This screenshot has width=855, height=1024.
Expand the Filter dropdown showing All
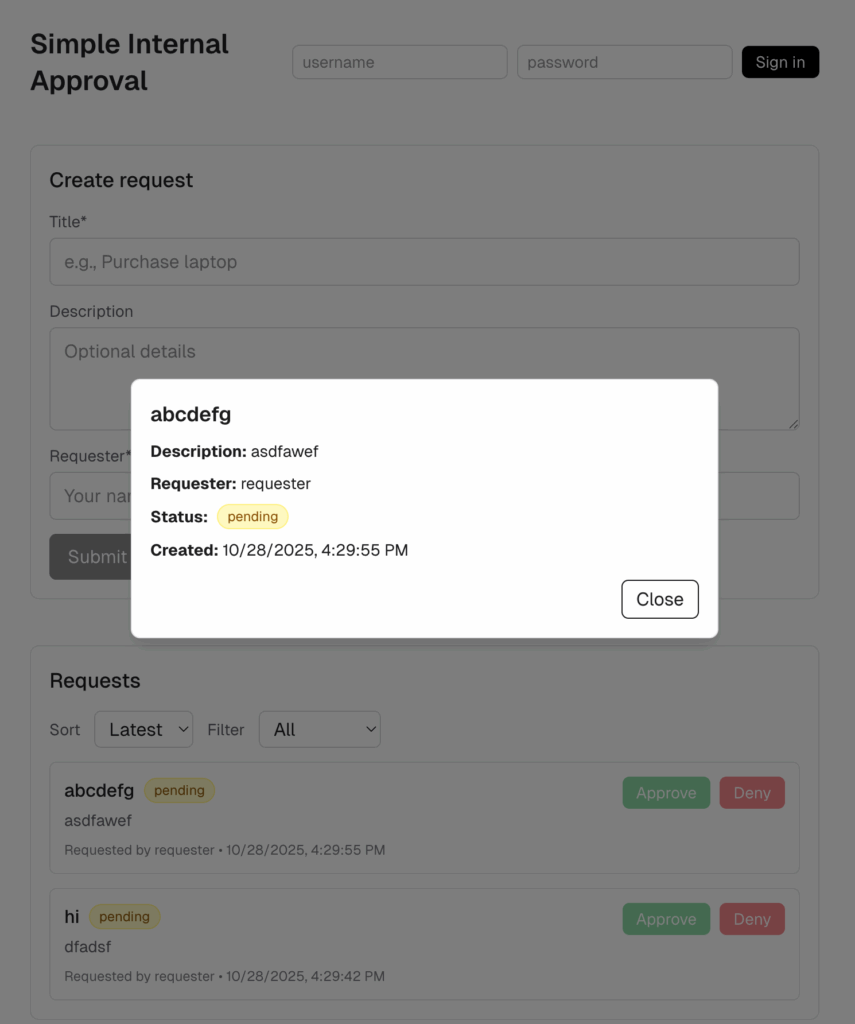tap(319, 730)
